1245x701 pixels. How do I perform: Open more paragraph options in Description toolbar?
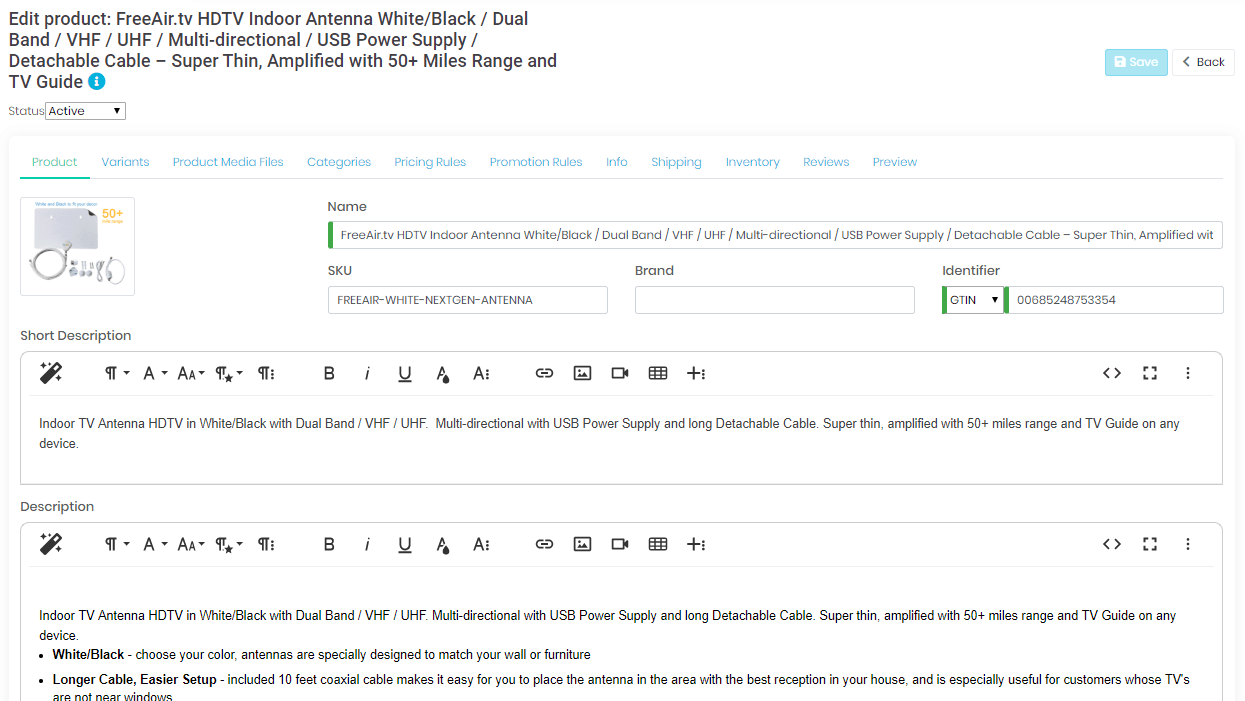point(266,544)
